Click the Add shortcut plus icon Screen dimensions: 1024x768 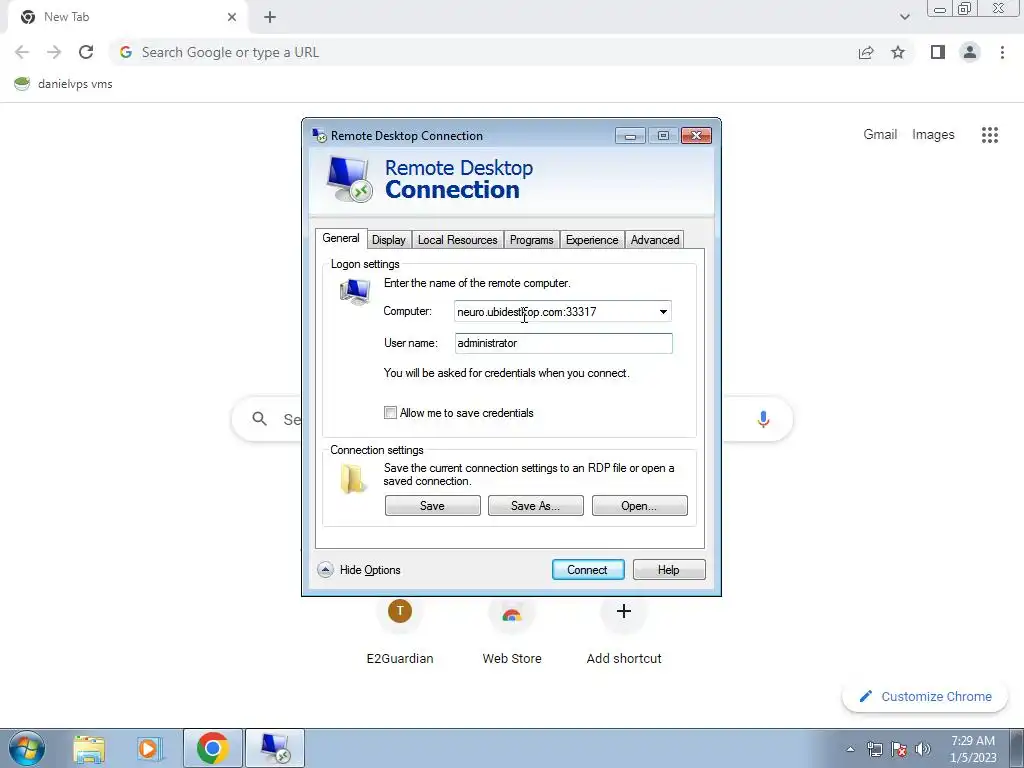(x=624, y=612)
